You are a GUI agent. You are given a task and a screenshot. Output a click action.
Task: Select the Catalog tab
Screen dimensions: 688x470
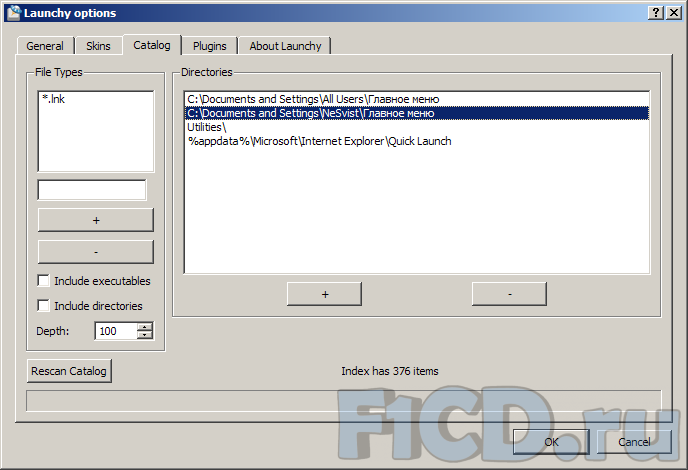(x=152, y=45)
